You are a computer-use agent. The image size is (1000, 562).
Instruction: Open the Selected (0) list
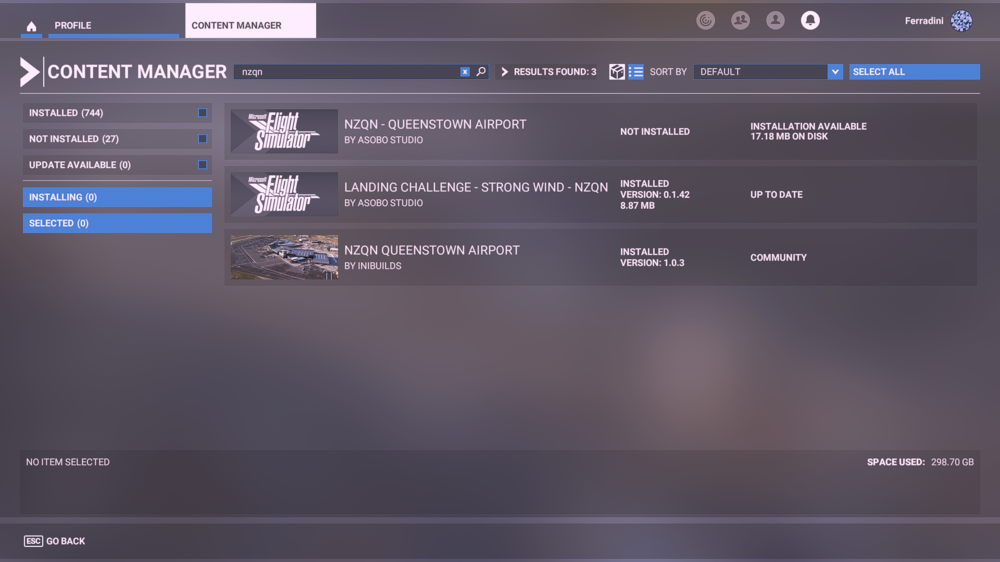pyautogui.click(x=117, y=223)
